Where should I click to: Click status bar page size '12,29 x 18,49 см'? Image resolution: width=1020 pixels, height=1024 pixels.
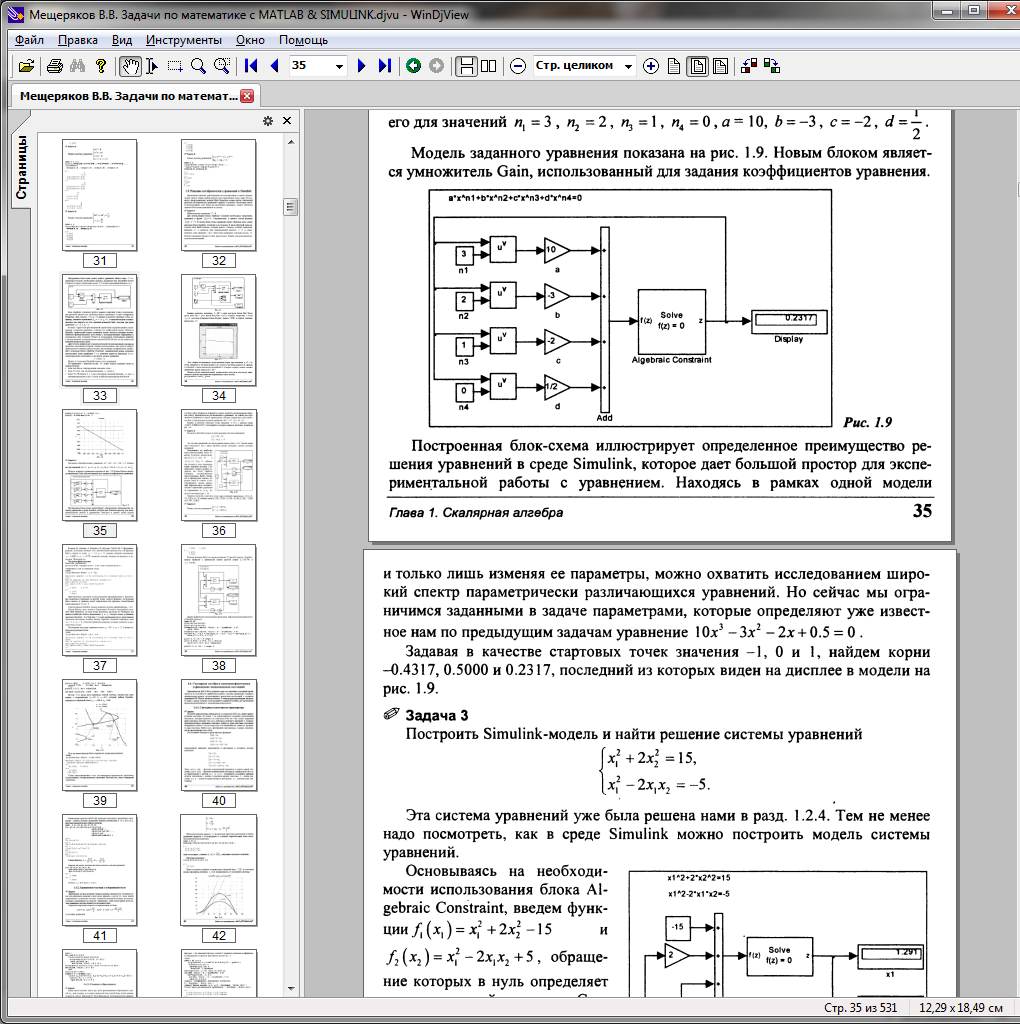(x=961, y=1008)
